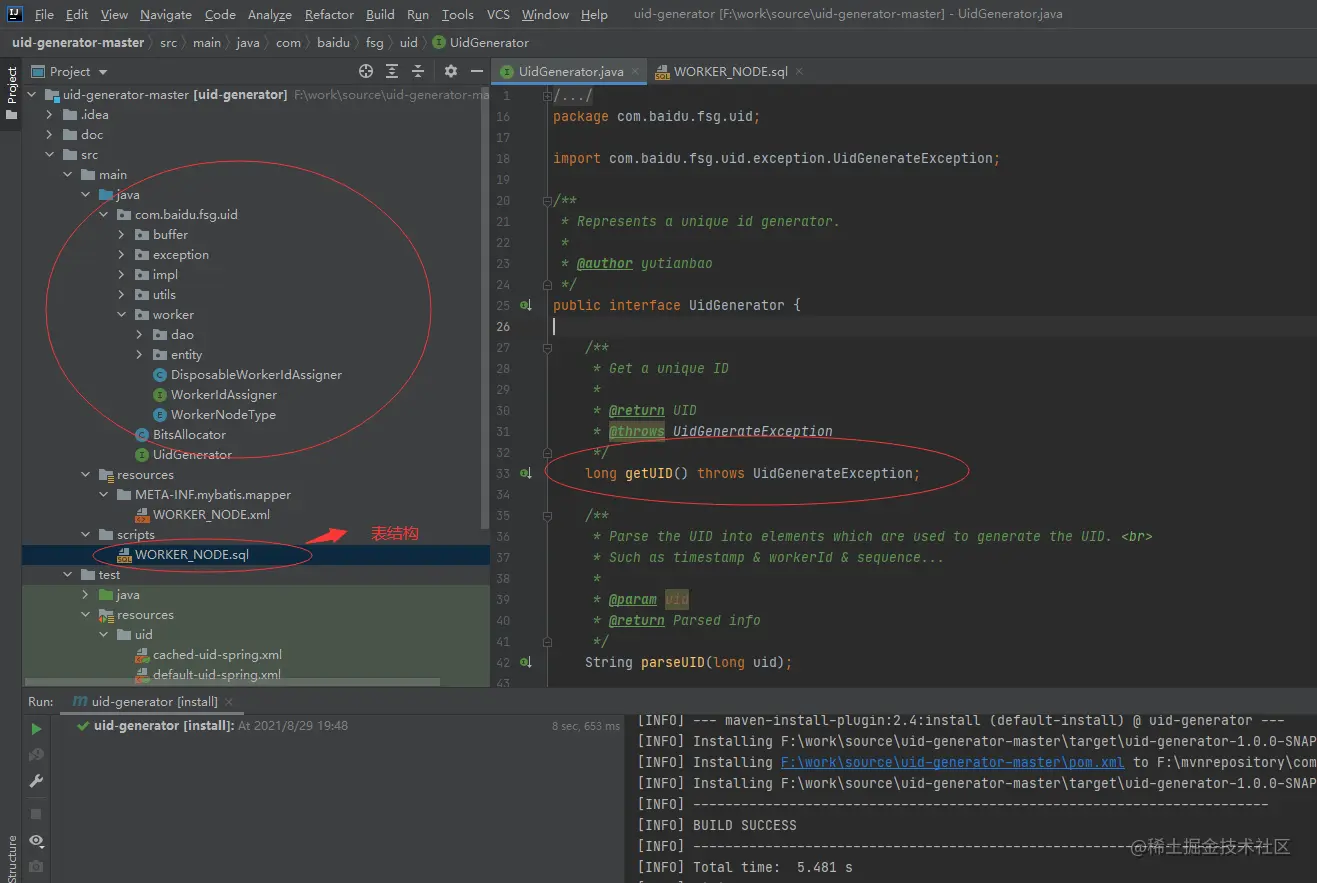Viewport: 1317px width, 883px height.
Task: Click the Structure tool window side button
Action: 11,858
